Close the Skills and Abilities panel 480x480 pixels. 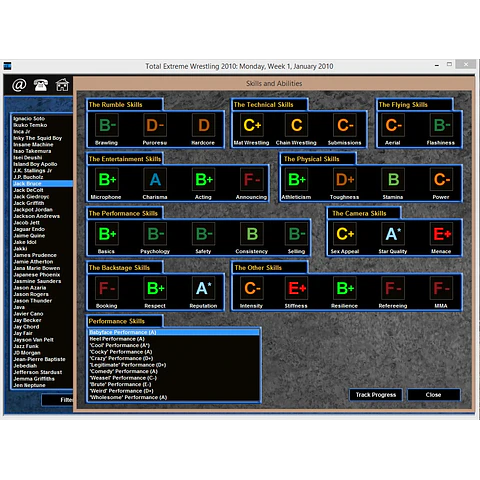434,395
